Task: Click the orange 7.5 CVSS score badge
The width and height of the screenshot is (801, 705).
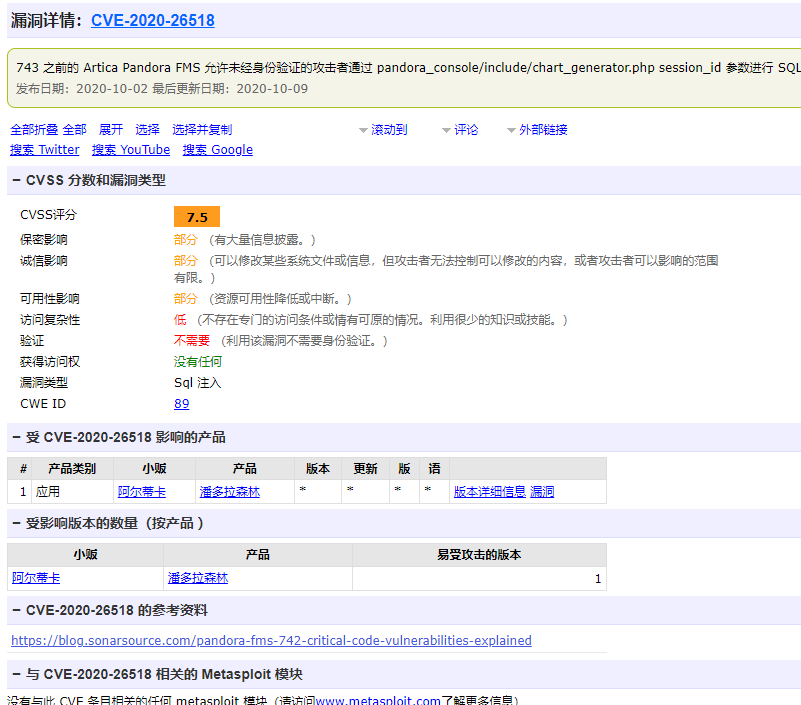Action: click(x=197, y=217)
